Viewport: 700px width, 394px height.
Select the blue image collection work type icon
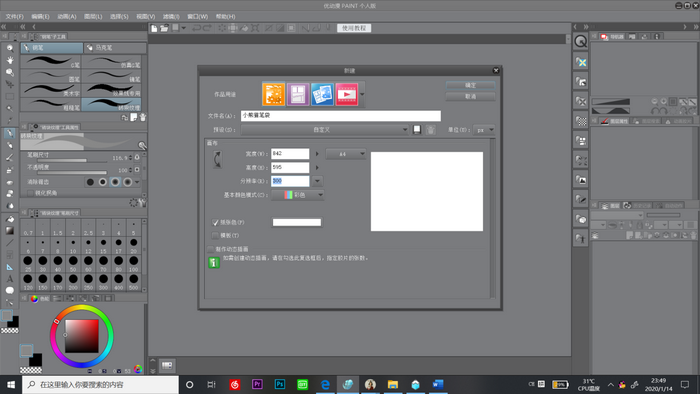pyautogui.click(x=322, y=94)
